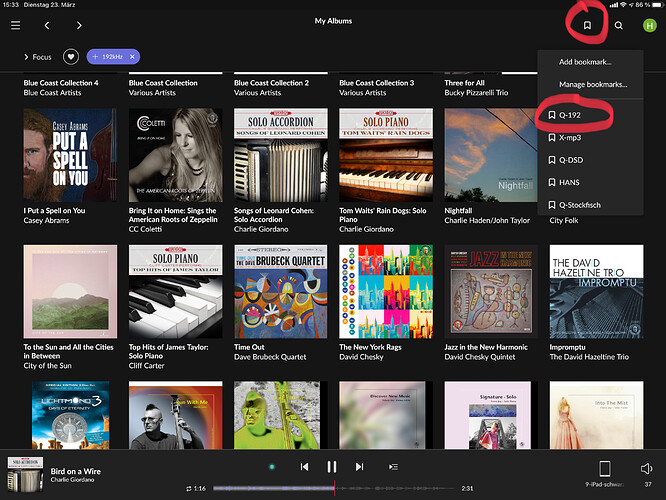Open the Nightfall album cover
This screenshot has width=666, height=500.
[491, 155]
